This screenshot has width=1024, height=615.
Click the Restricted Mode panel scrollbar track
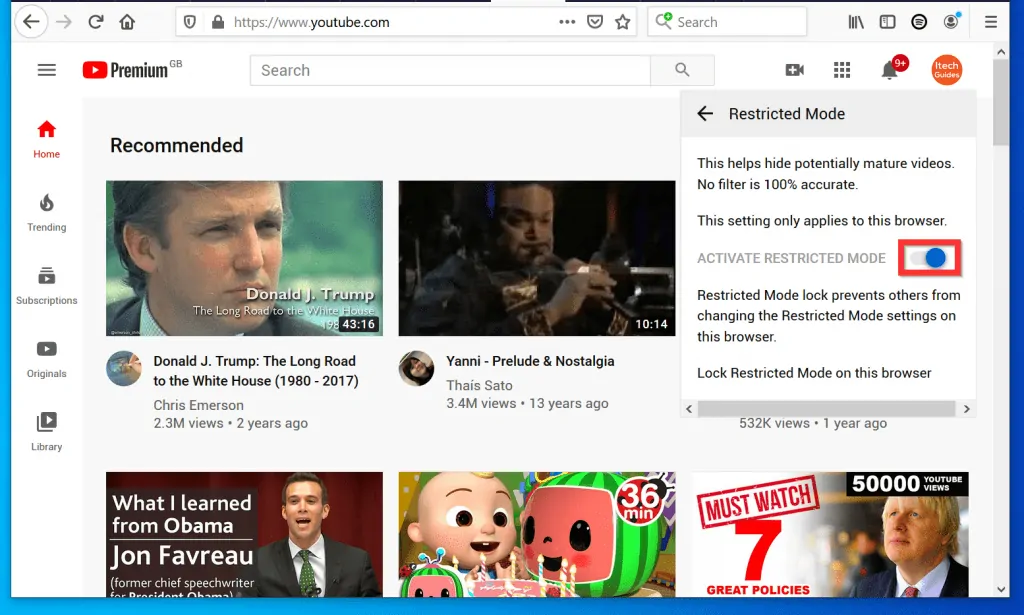(827, 409)
